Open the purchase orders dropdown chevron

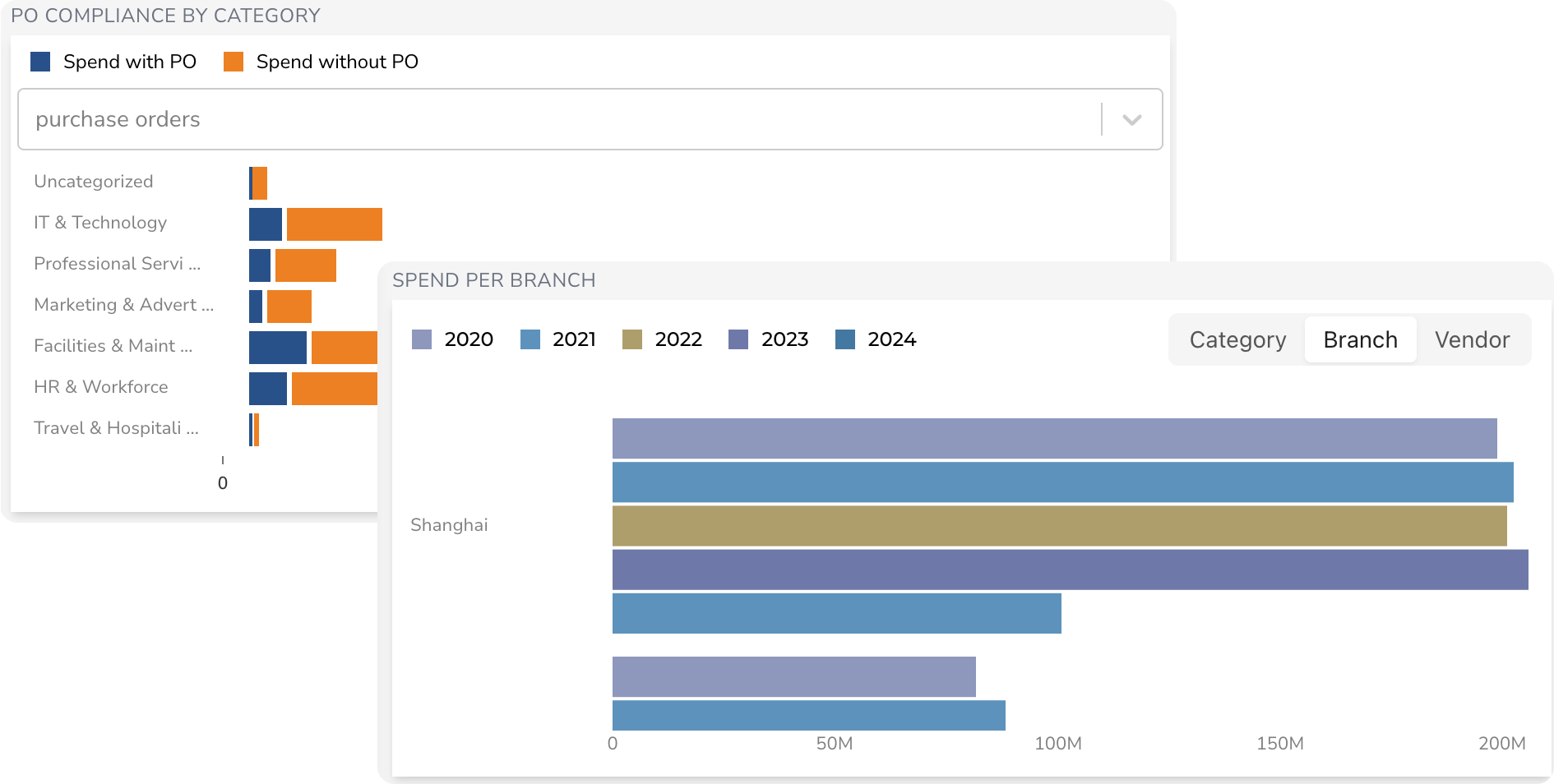point(1132,120)
